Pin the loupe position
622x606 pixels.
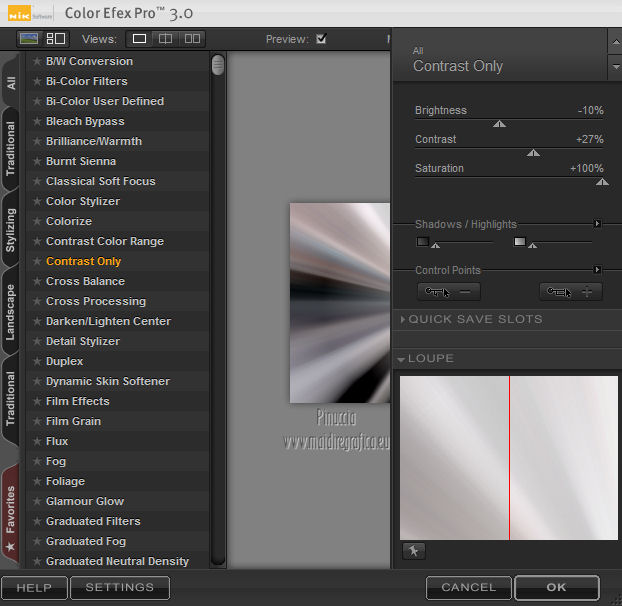pyautogui.click(x=413, y=551)
